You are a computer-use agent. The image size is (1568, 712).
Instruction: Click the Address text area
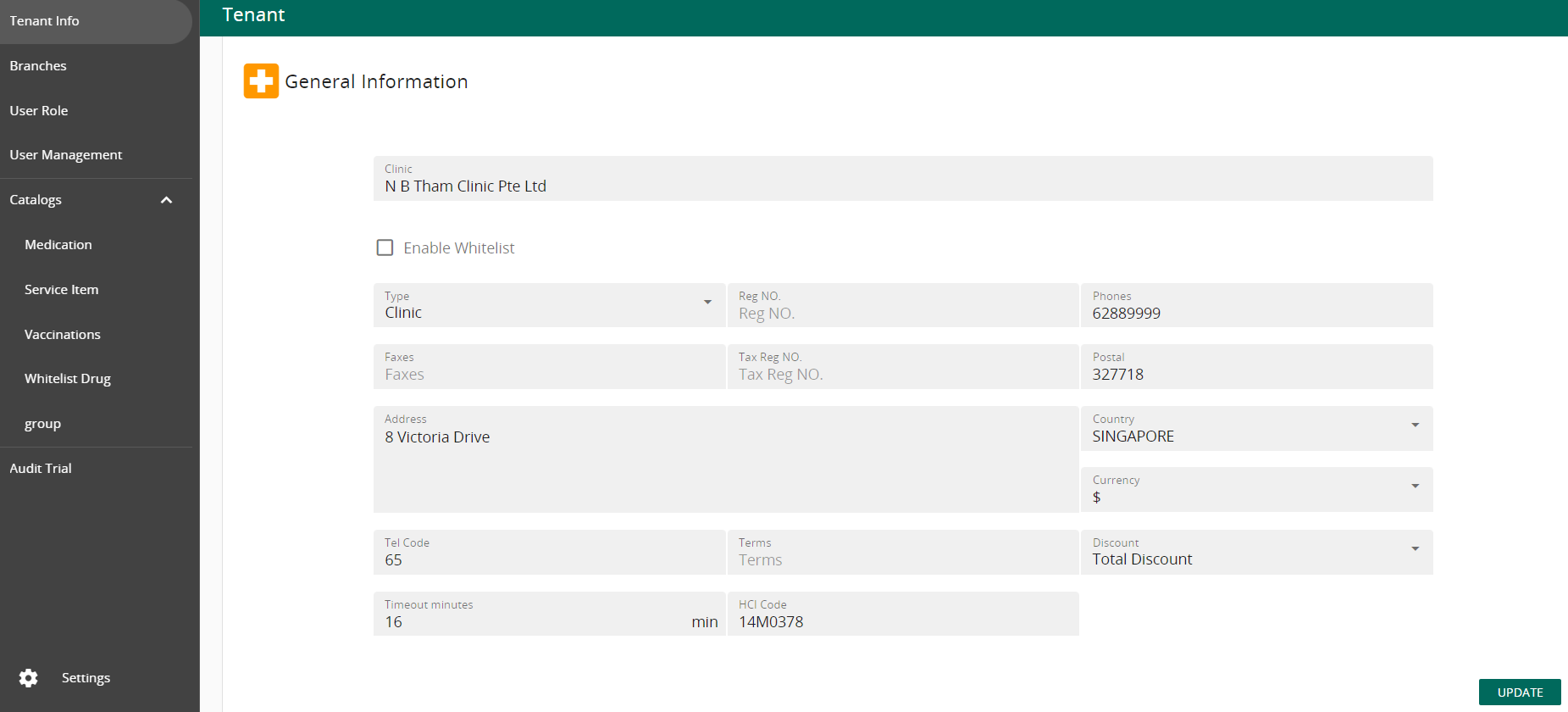point(726,459)
